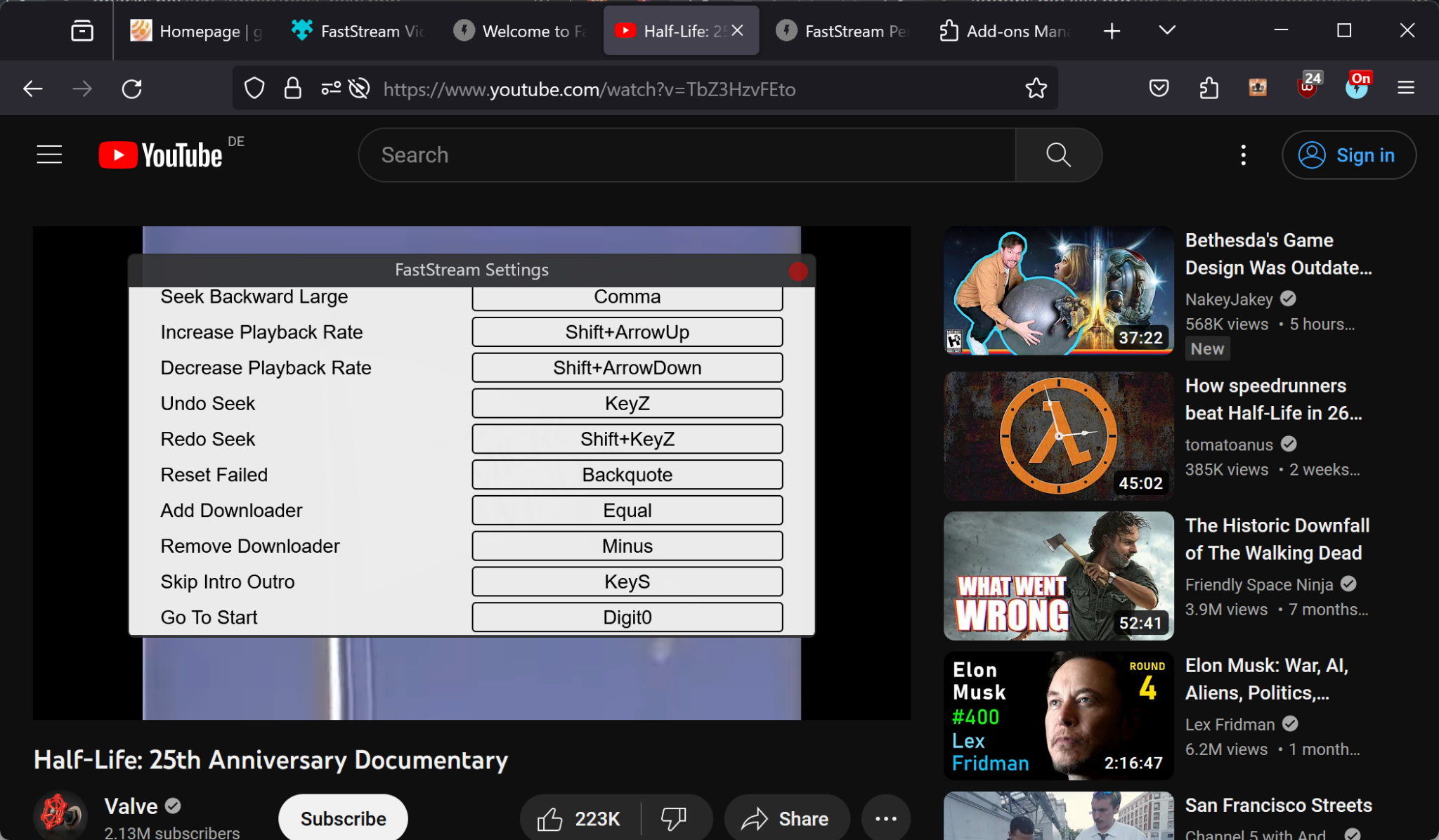This screenshot has height=840, width=1439.
Task: Toggle the blocked-autoplay speaker icon
Action: tap(358, 88)
